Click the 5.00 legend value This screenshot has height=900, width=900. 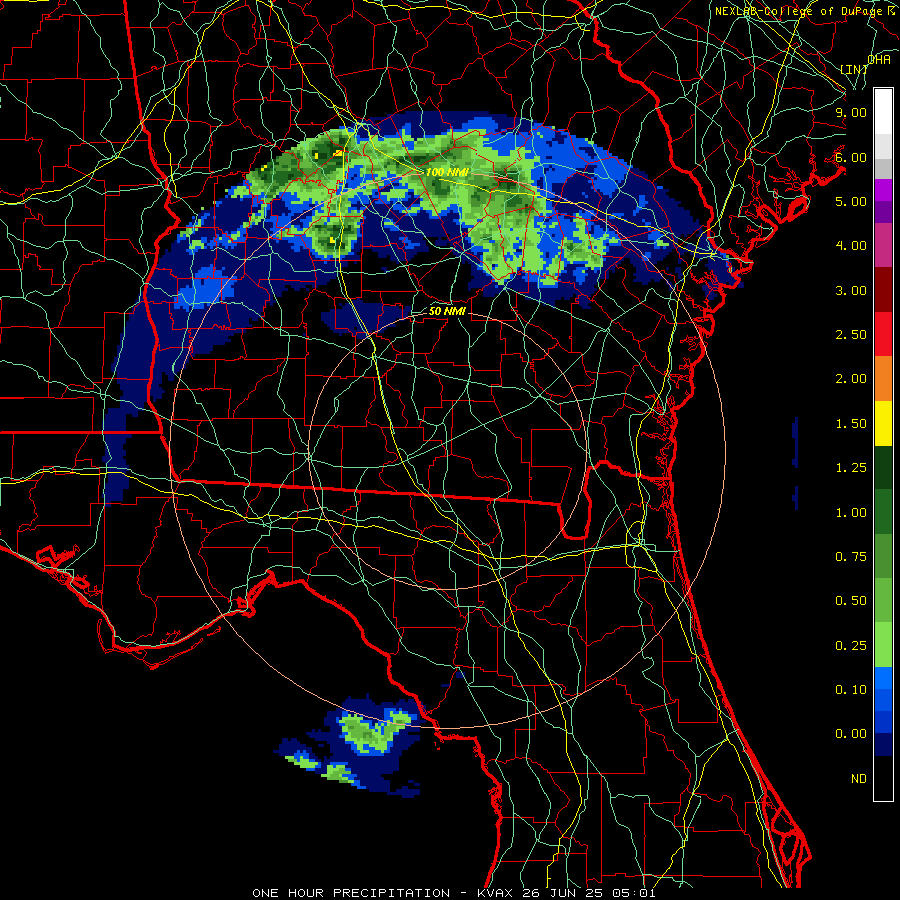(851, 201)
